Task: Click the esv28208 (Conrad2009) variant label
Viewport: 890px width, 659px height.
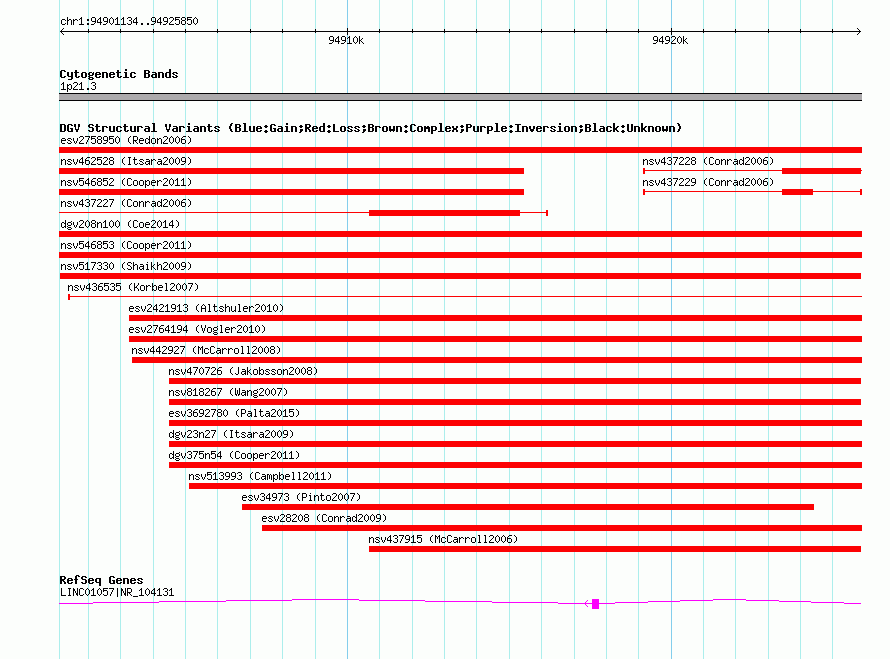Action: coord(324,518)
